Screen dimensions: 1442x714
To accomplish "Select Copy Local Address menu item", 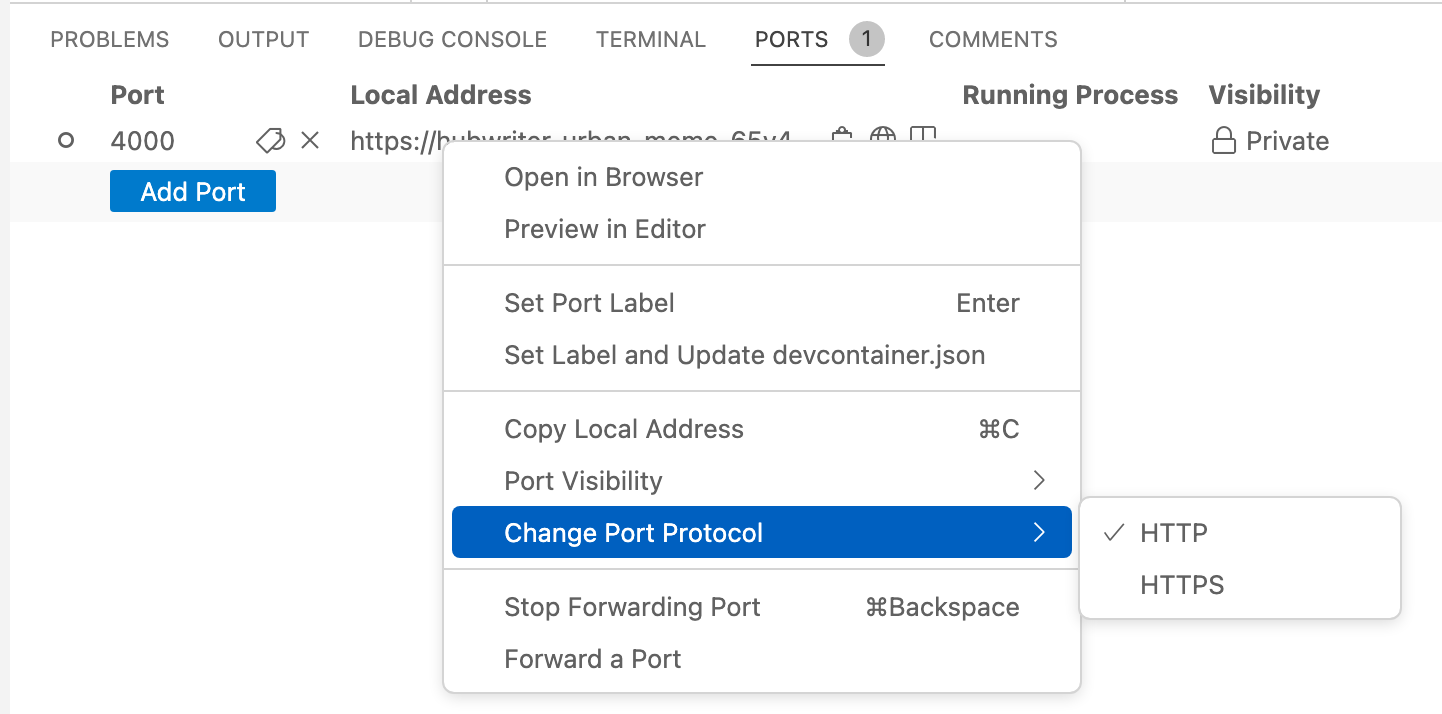I will point(624,428).
